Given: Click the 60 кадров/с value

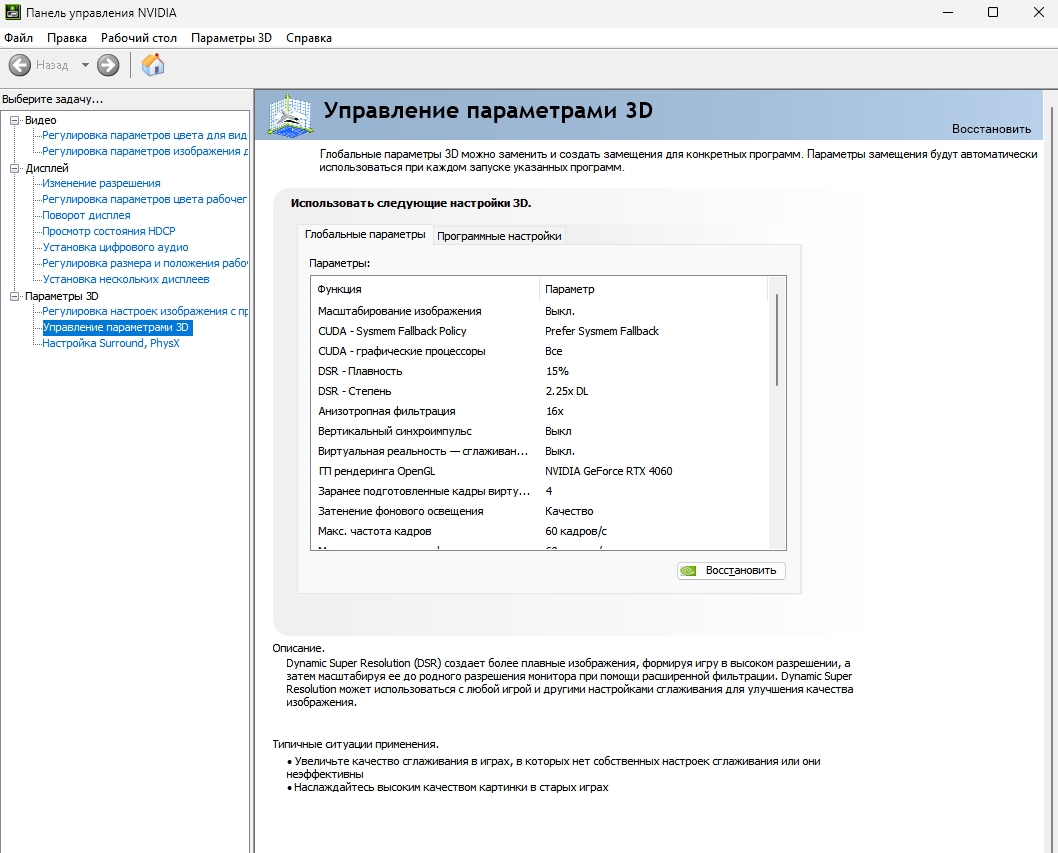Looking at the screenshot, I should [576, 532].
